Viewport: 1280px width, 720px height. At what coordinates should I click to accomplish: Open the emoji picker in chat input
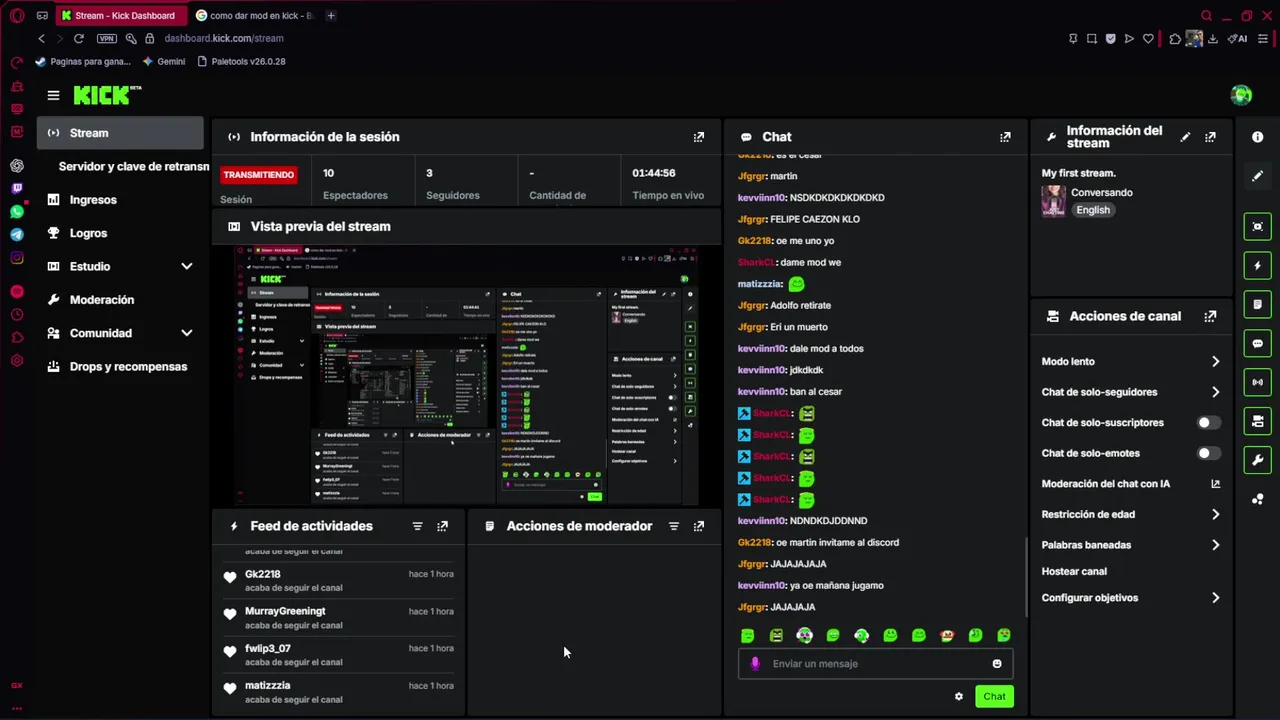997,664
